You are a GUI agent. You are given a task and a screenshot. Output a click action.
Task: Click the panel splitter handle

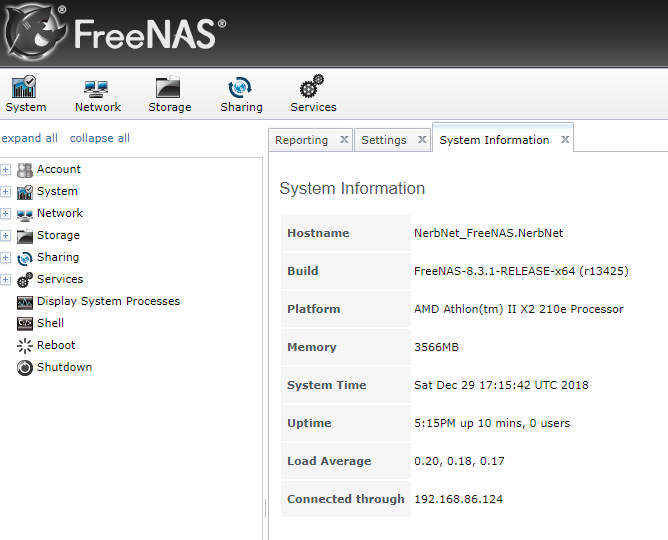(265, 509)
